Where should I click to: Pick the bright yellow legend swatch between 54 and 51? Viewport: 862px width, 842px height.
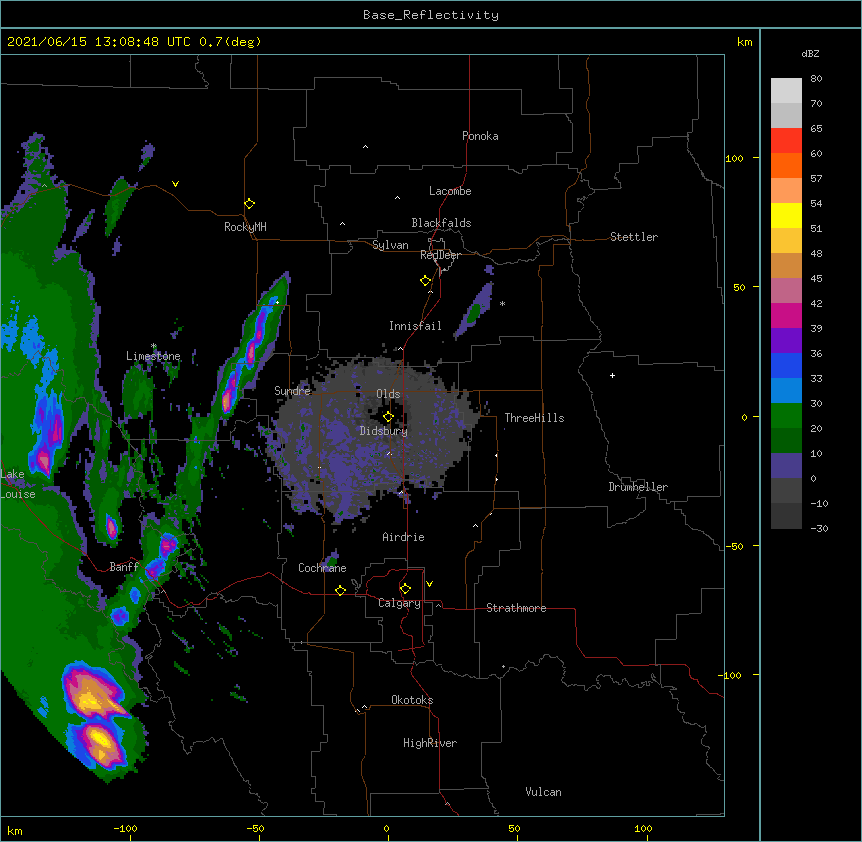(x=786, y=215)
